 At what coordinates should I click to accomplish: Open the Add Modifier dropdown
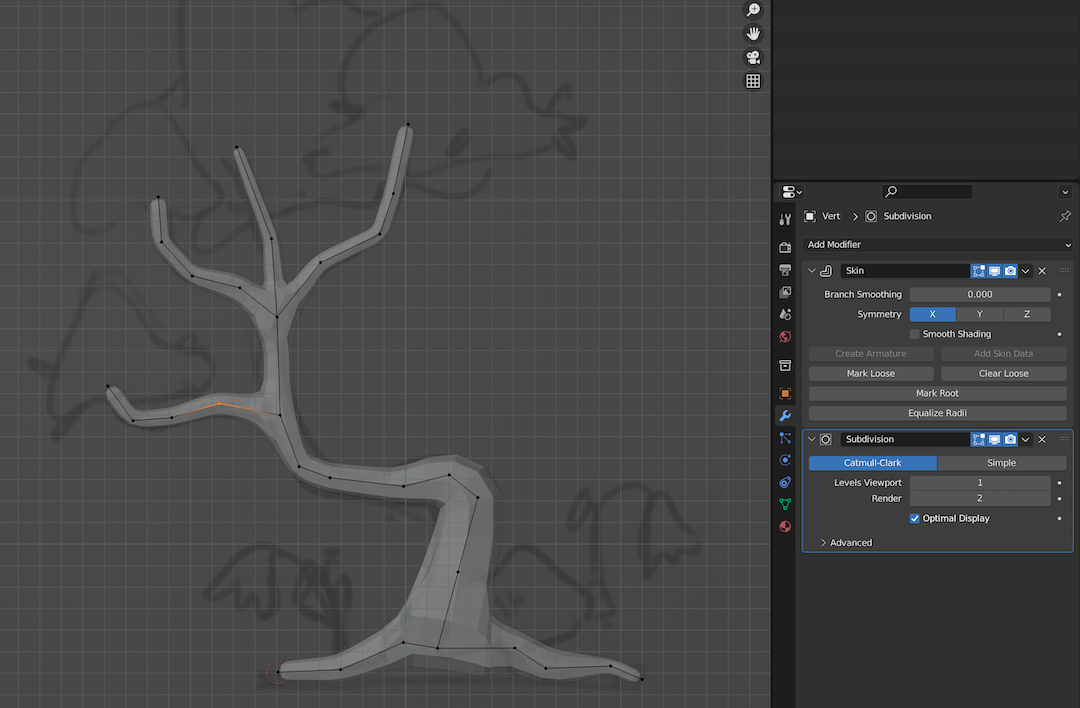pos(937,244)
